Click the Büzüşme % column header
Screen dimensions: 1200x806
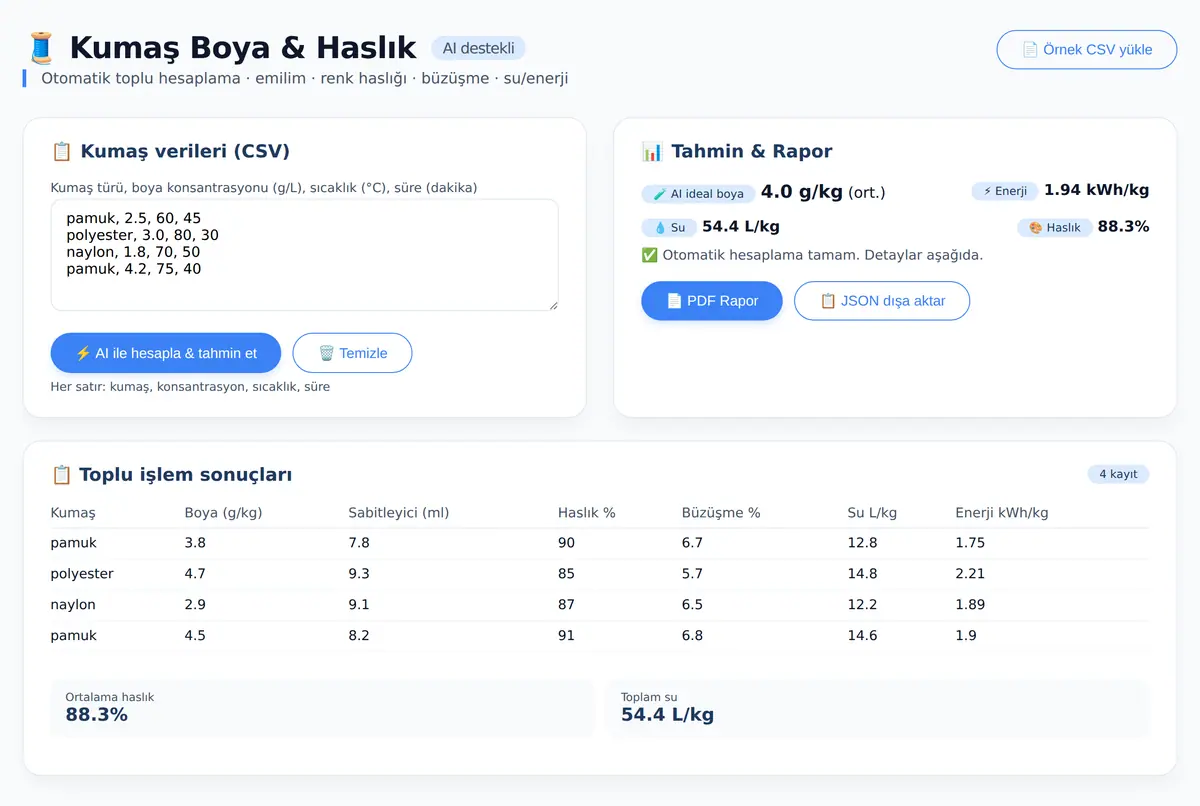[721, 513]
